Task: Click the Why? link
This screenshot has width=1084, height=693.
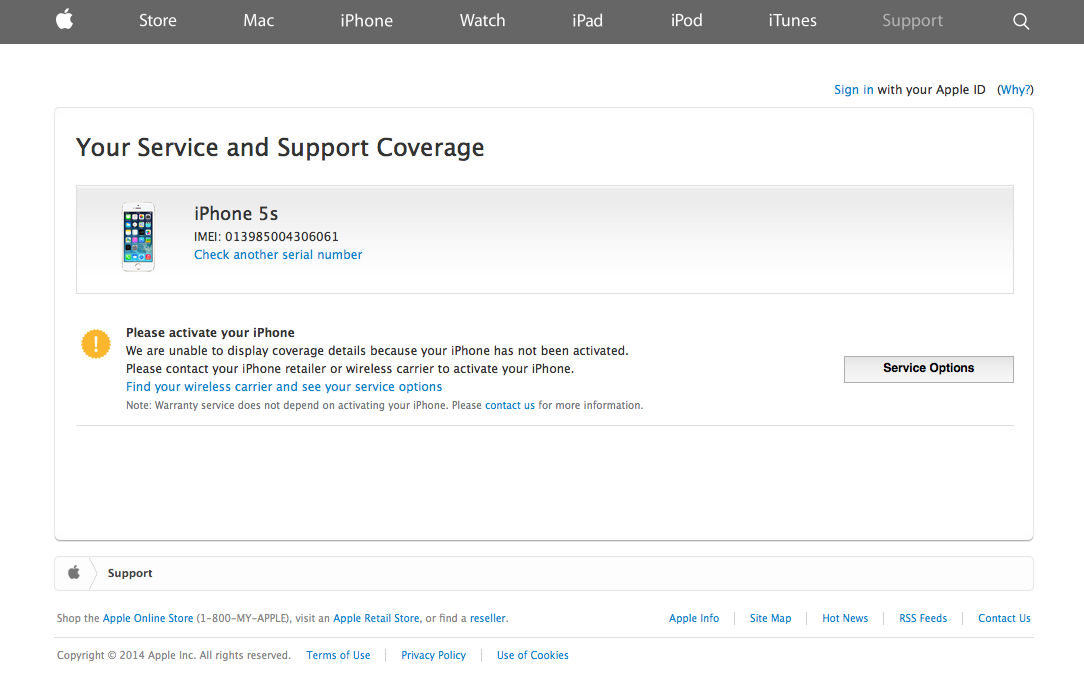Action: tap(1016, 90)
